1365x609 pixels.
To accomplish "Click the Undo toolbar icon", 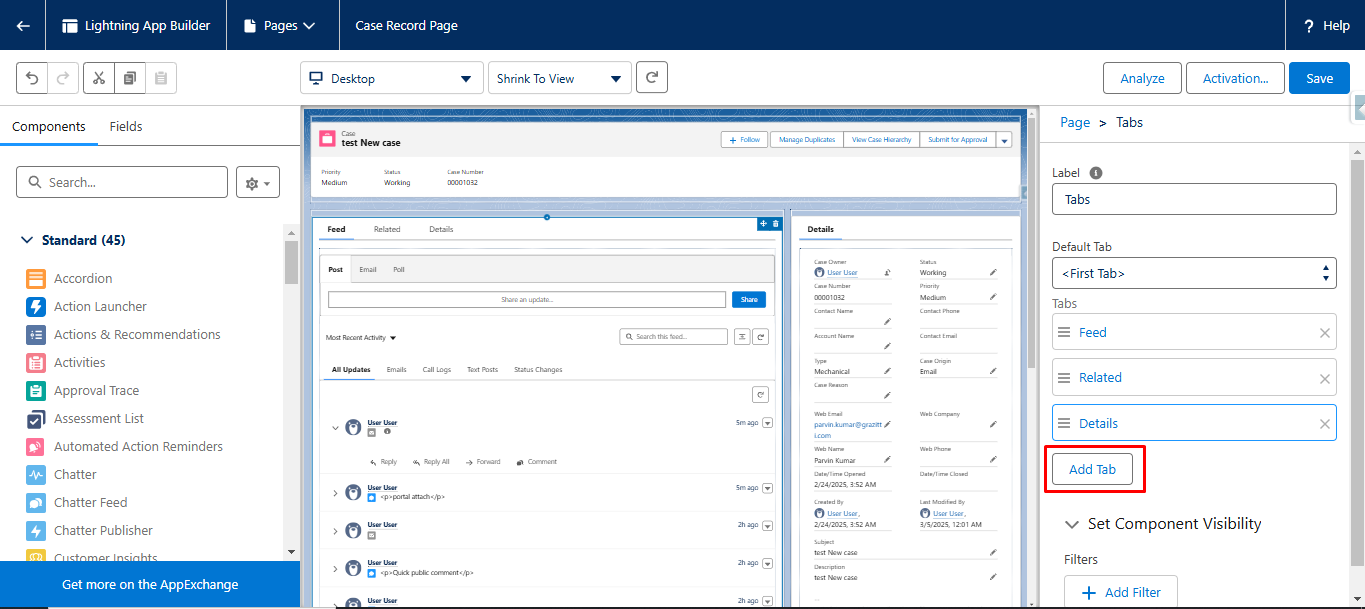I will [32, 78].
